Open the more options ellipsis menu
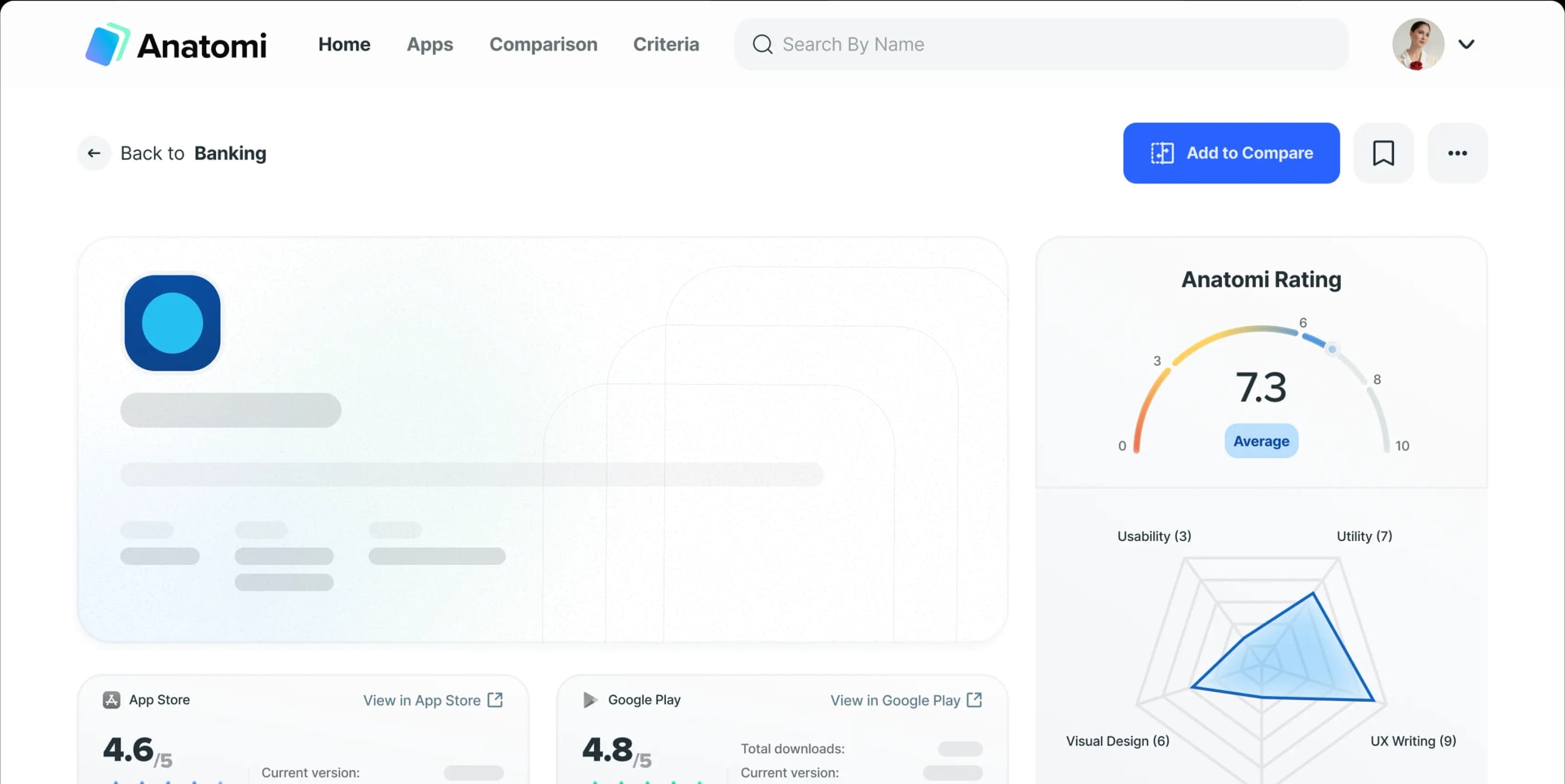 1457,152
